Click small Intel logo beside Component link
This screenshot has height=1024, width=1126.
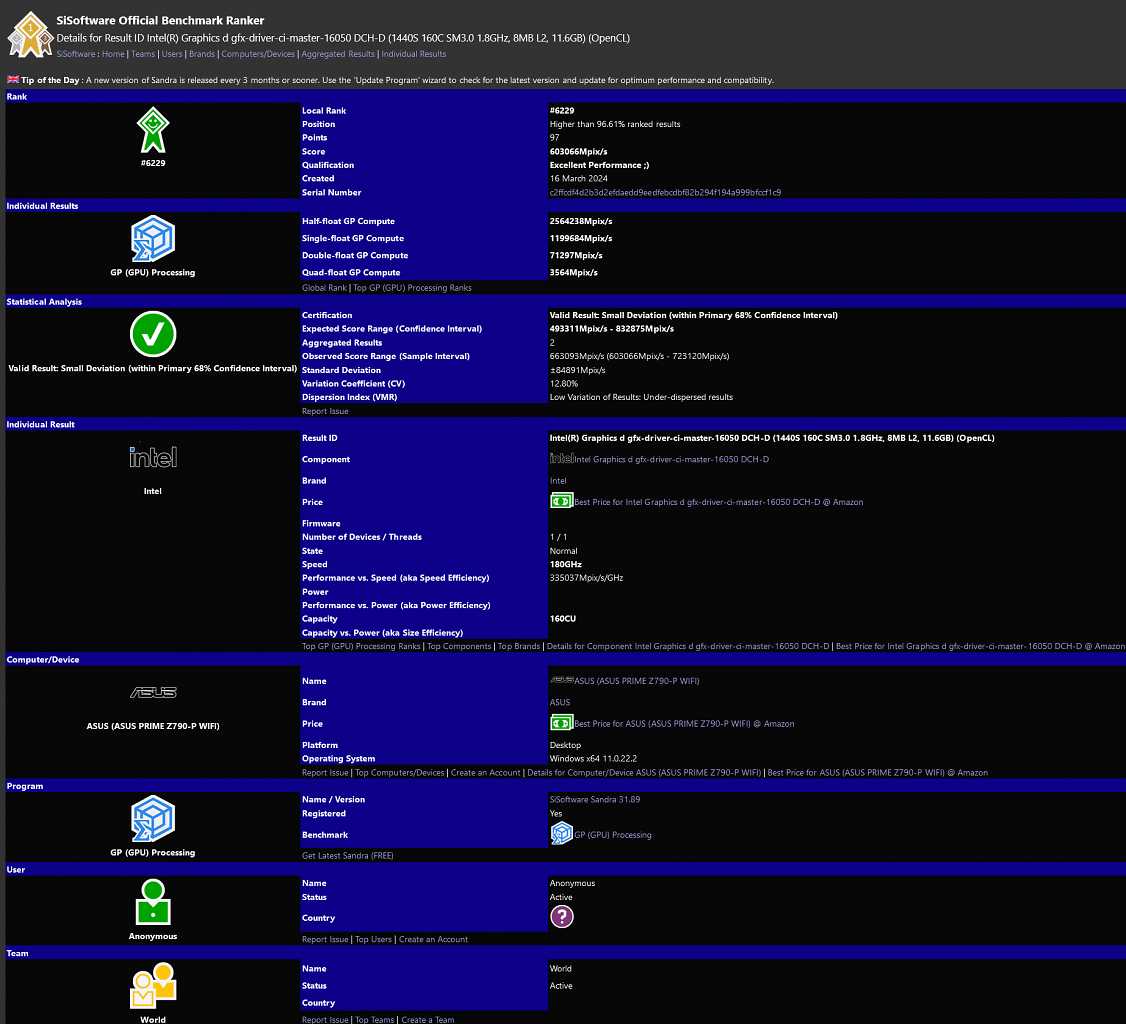coord(562,458)
